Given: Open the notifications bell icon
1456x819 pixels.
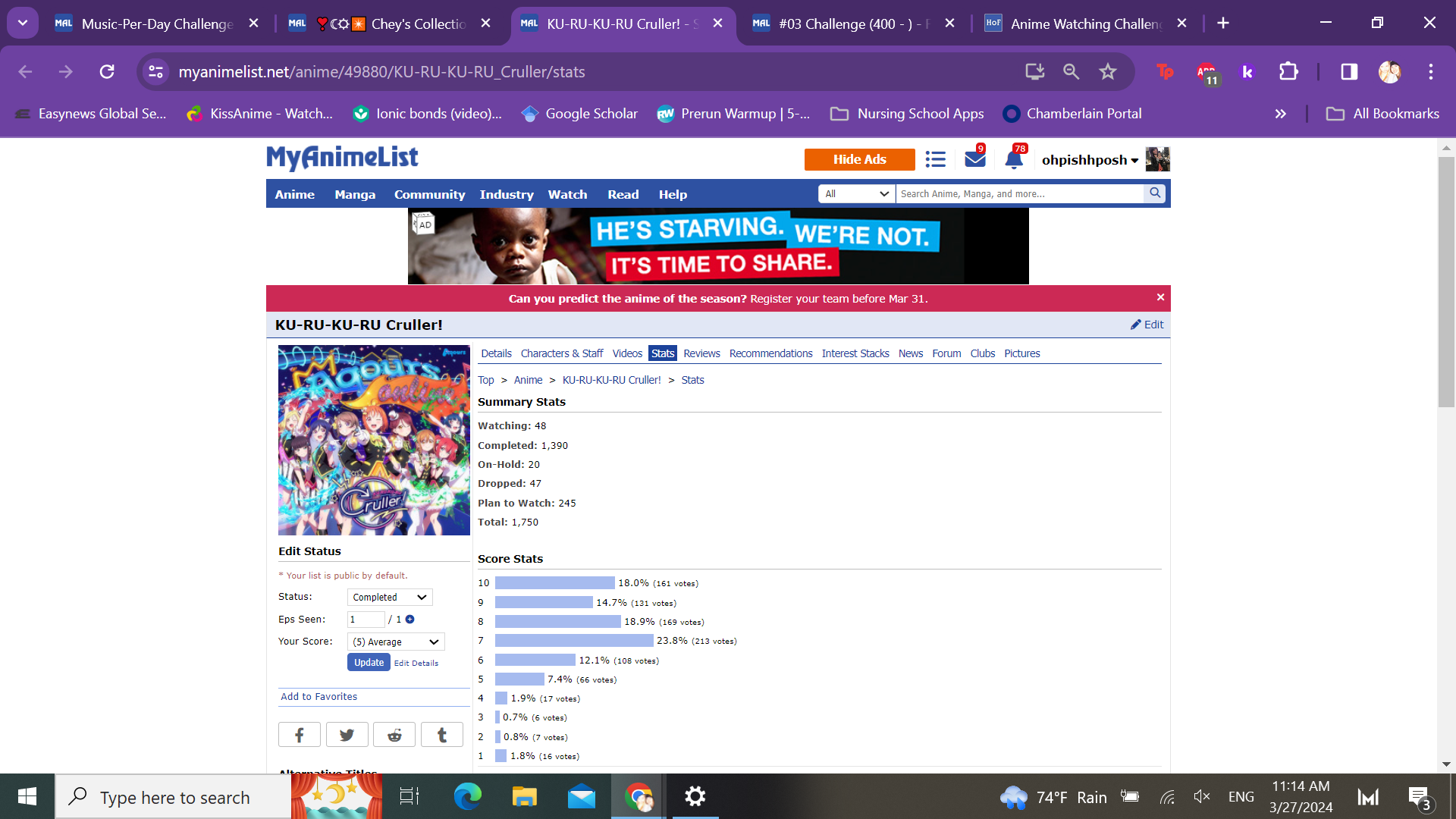Looking at the screenshot, I should coord(1013,160).
